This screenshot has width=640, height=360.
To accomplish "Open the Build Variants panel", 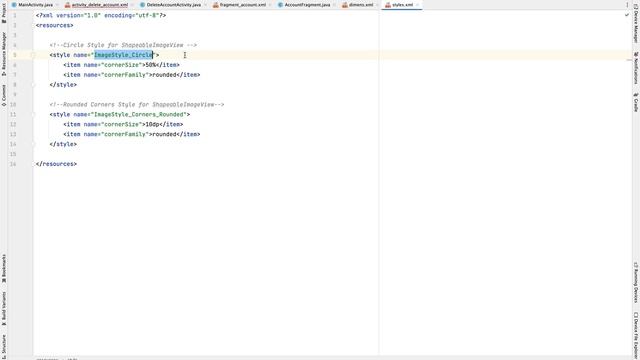I will click(4, 308).
